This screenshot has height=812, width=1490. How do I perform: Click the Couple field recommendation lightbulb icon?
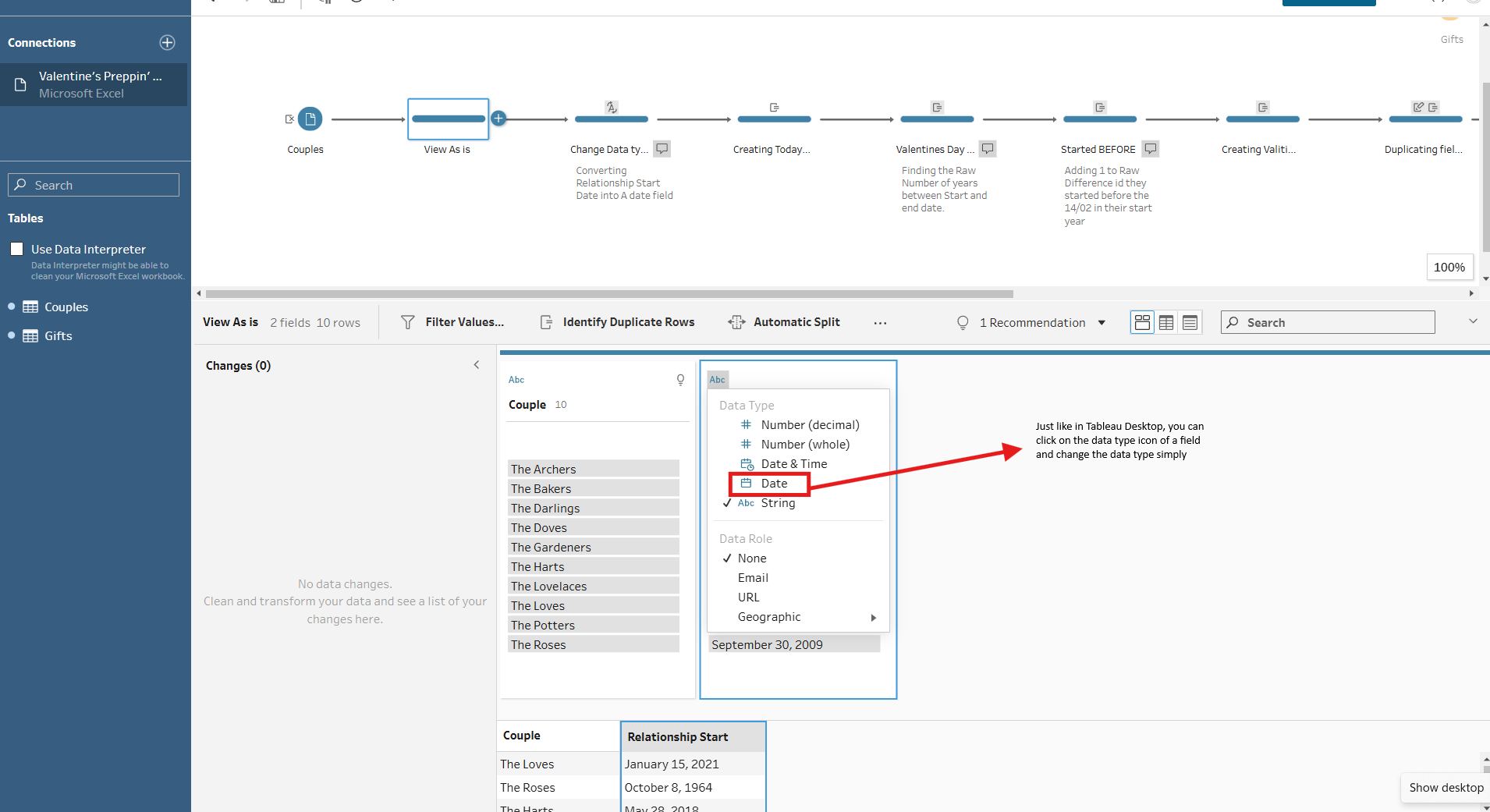tap(680, 380)
